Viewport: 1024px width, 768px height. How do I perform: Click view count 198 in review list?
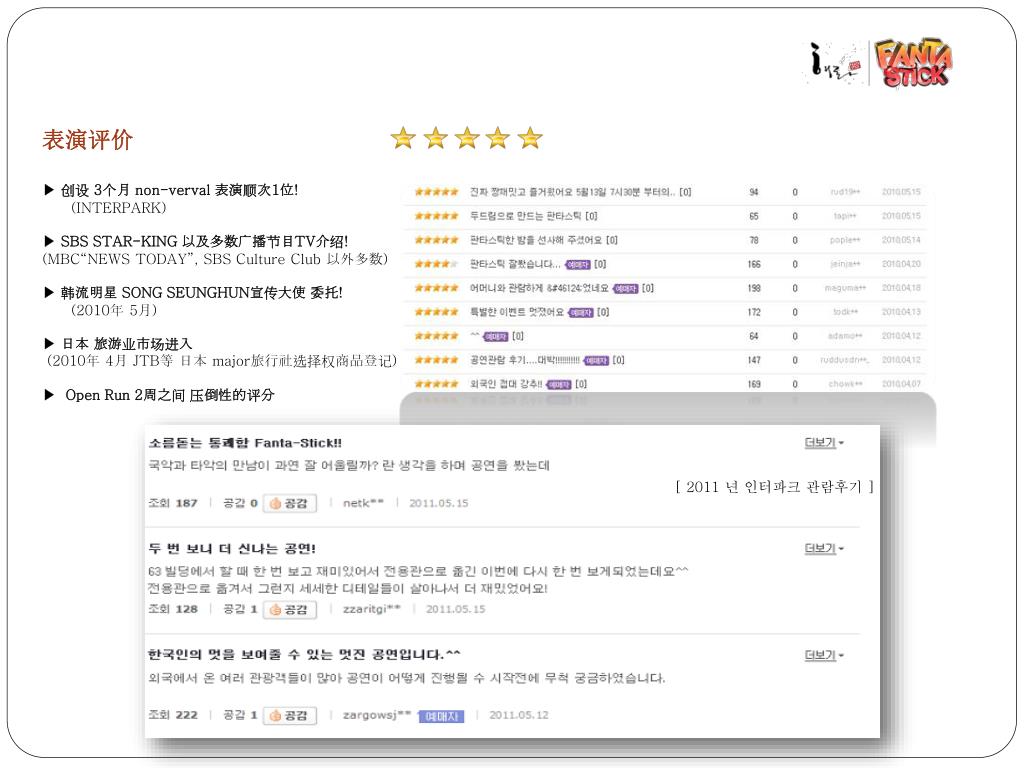click(754, 288)
